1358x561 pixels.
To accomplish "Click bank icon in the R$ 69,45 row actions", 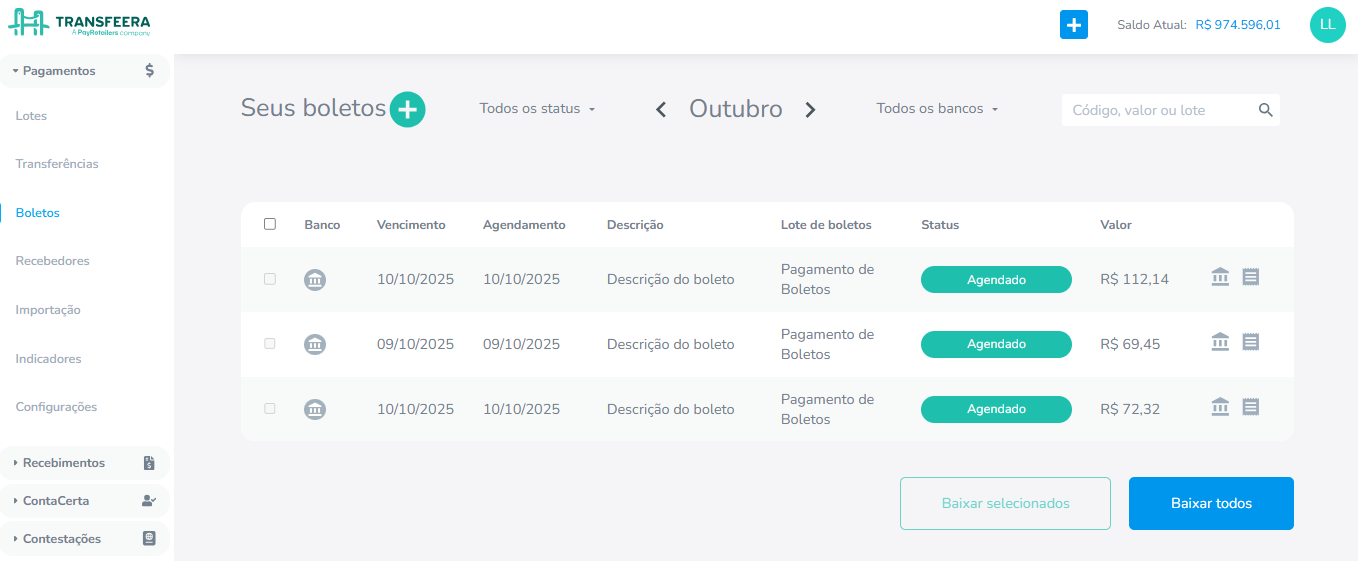I will [1220, 342].
